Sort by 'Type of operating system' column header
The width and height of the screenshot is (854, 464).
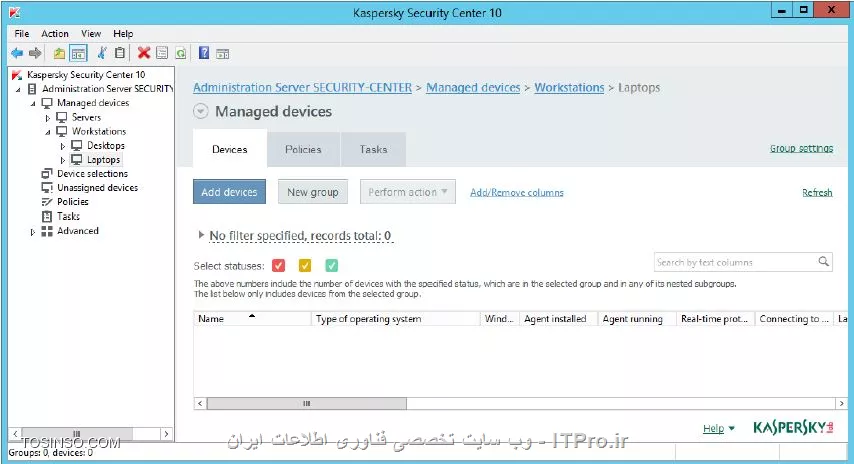click(395, 319)
